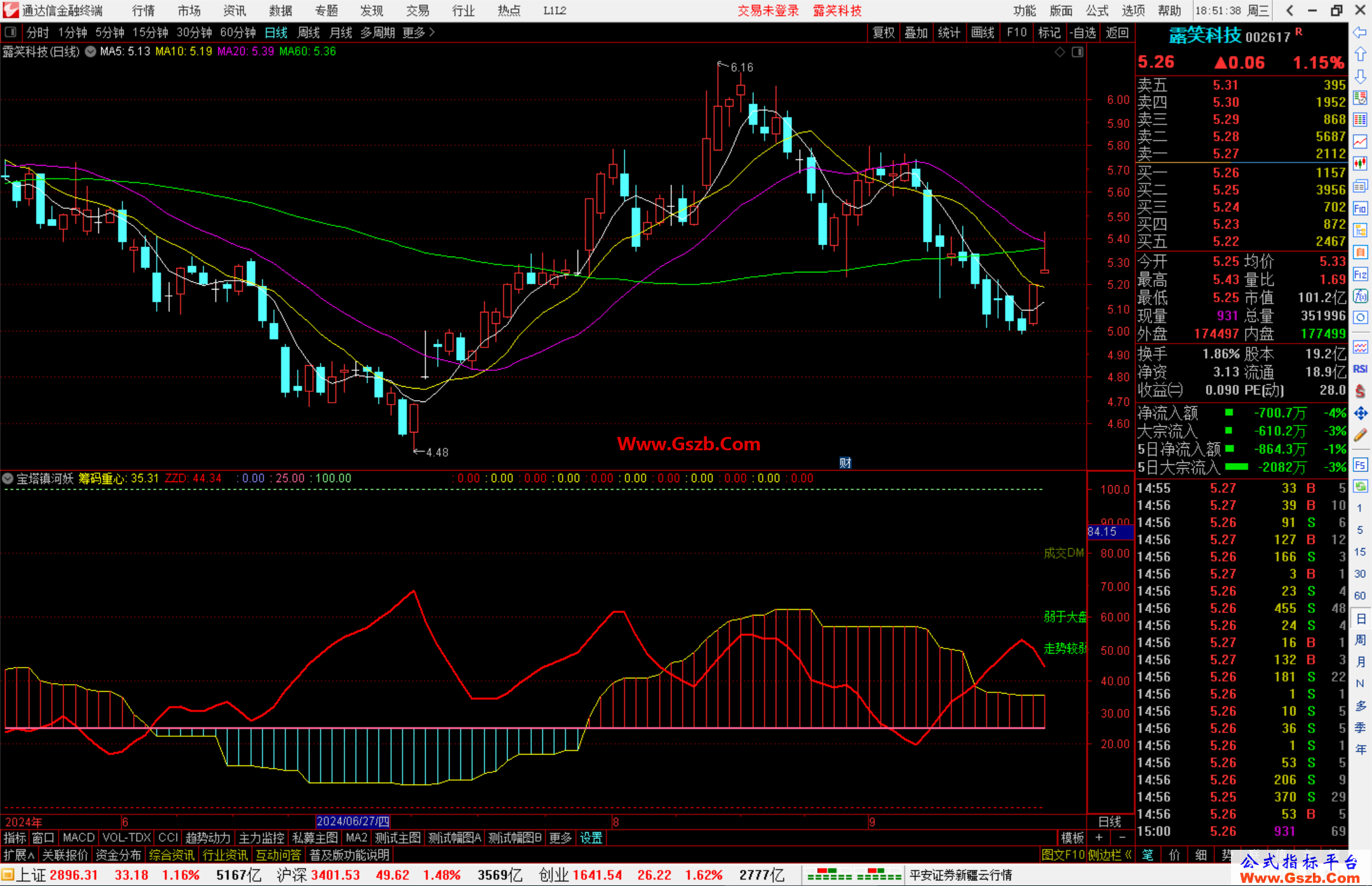
Task: Switch to 15-minute period in right sidebar
Action: pyautogui.click(x=1360, y=552)
